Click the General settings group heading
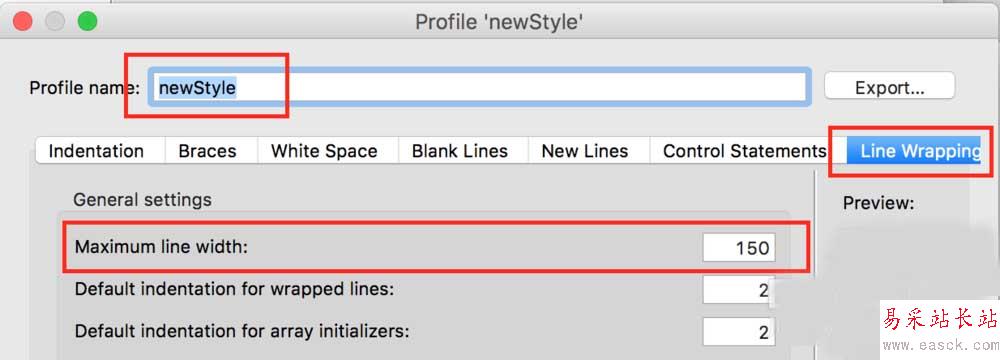 pos(142,200)
